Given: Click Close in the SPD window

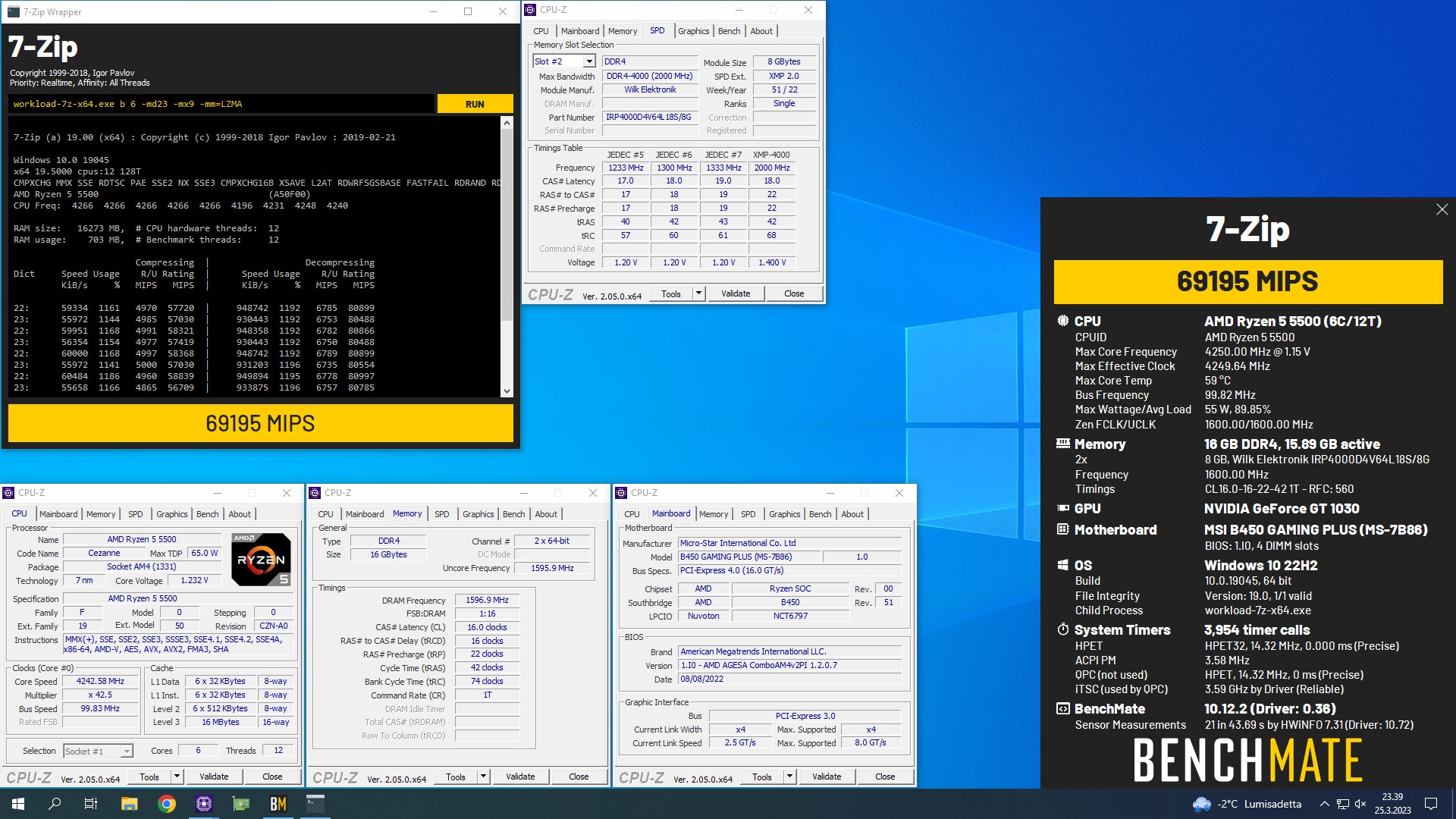Looking at the screenshot, I should tap(794, 293).
